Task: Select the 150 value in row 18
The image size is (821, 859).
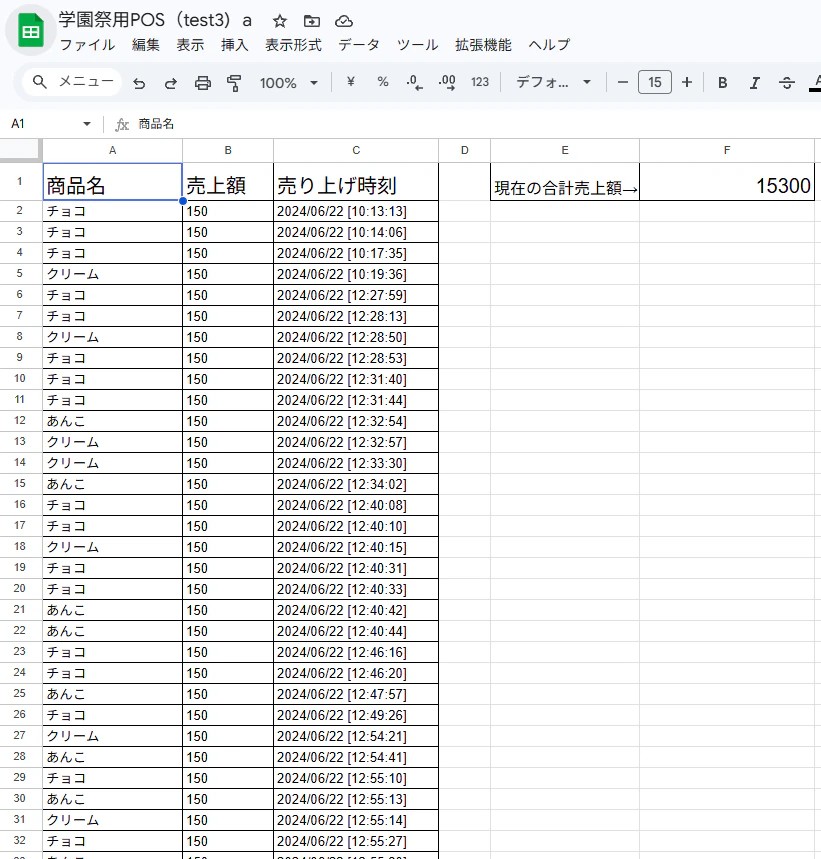Action: [228, 547]
